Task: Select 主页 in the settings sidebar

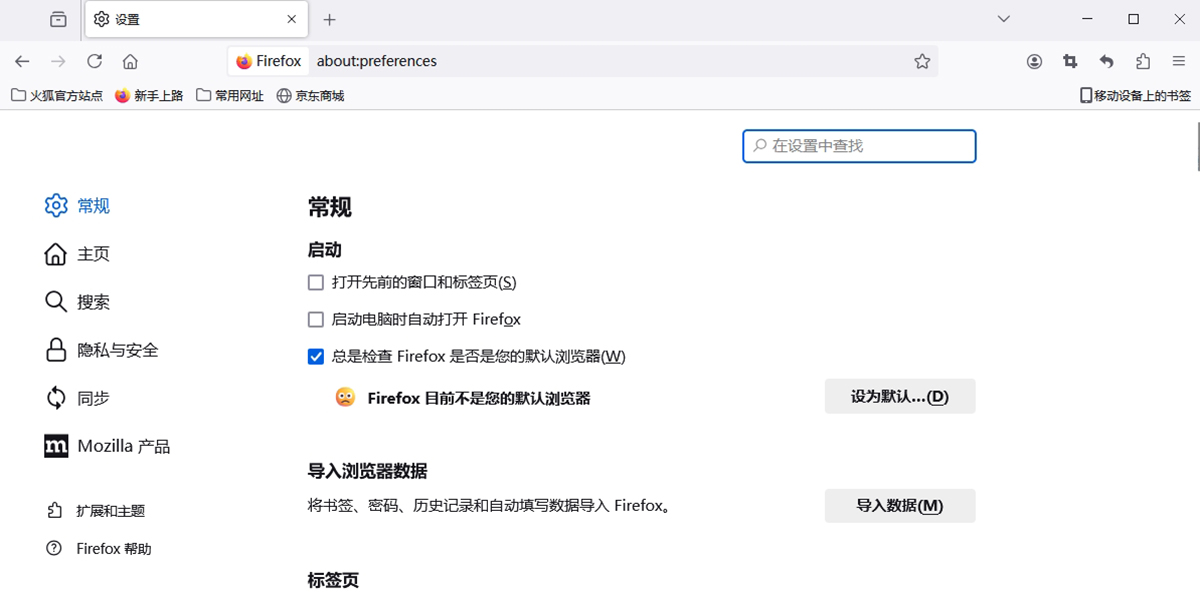Action: click(x=78, y=254)
